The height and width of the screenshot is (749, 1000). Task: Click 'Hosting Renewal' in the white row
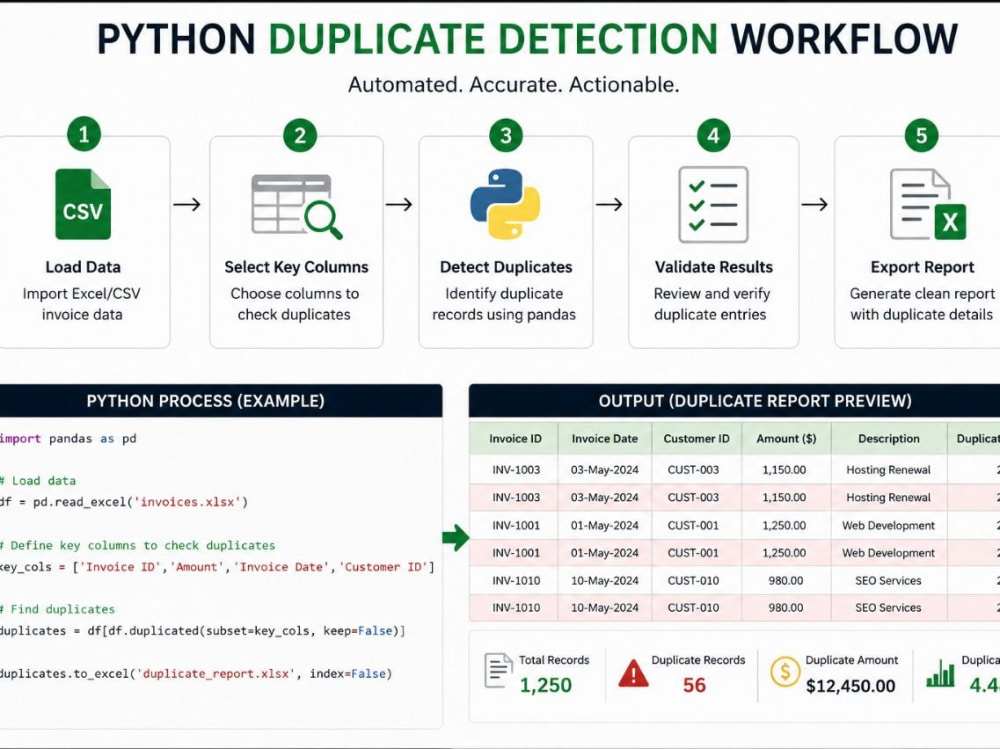(888, 470)
